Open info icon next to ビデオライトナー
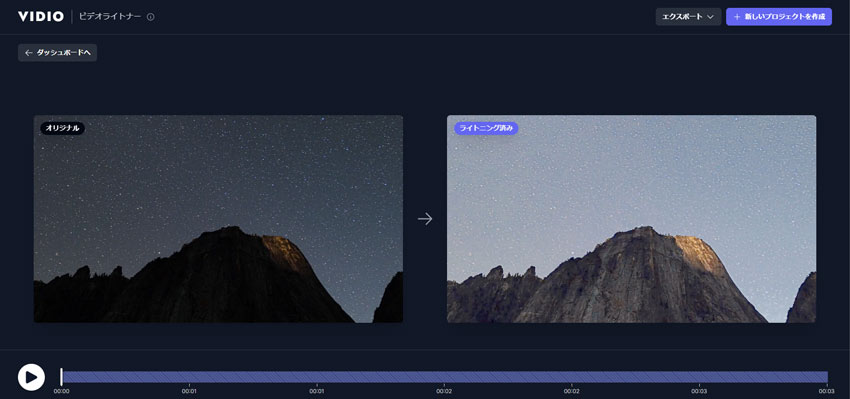Viewport: 850px width, 399px height. click(x=151, y=17)
